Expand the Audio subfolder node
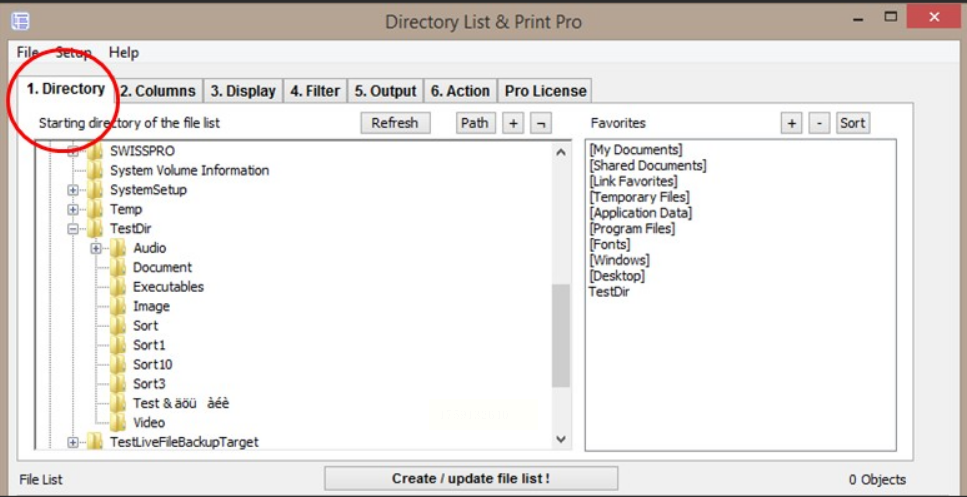 (x=96, y=248)
